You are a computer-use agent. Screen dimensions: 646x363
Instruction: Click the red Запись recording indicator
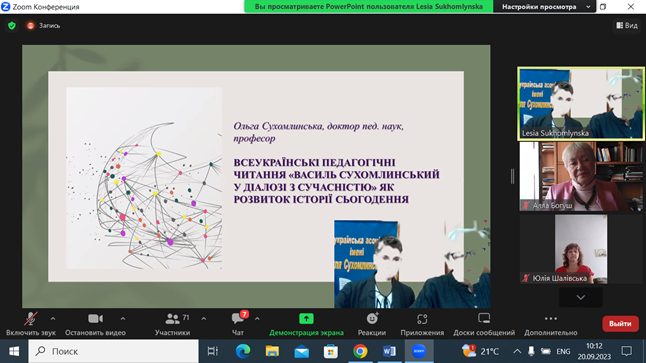tap(43, 26)
